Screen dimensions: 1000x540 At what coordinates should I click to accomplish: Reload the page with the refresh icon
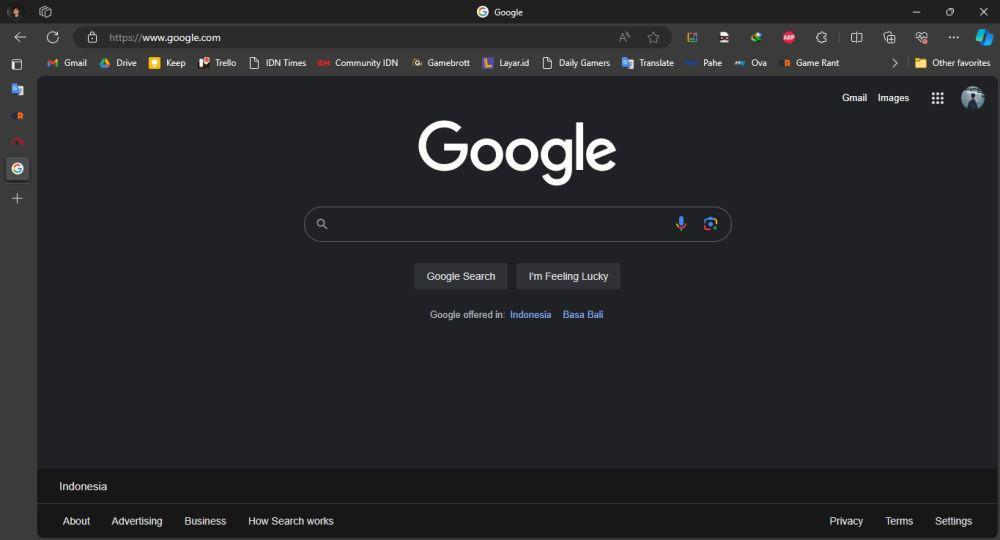click(x=53, y=37)
